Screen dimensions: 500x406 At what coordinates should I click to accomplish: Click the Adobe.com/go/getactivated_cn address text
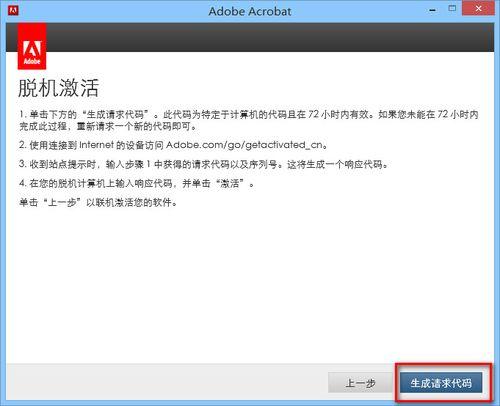click(x=244, y=145)
